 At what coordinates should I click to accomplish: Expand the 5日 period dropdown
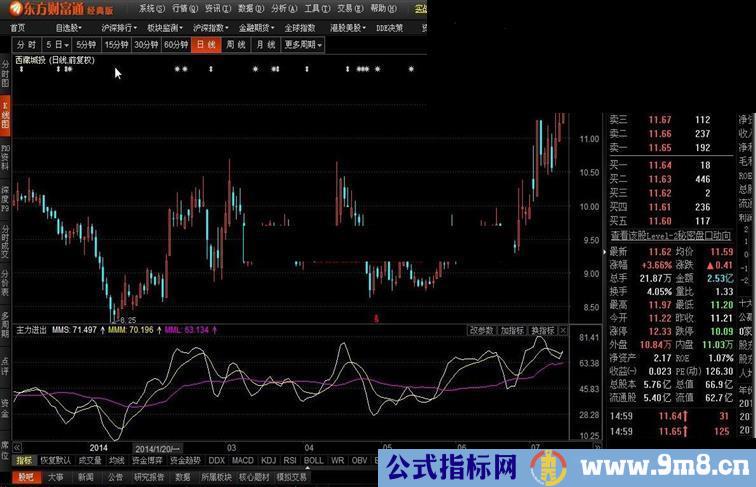(58, 45)
